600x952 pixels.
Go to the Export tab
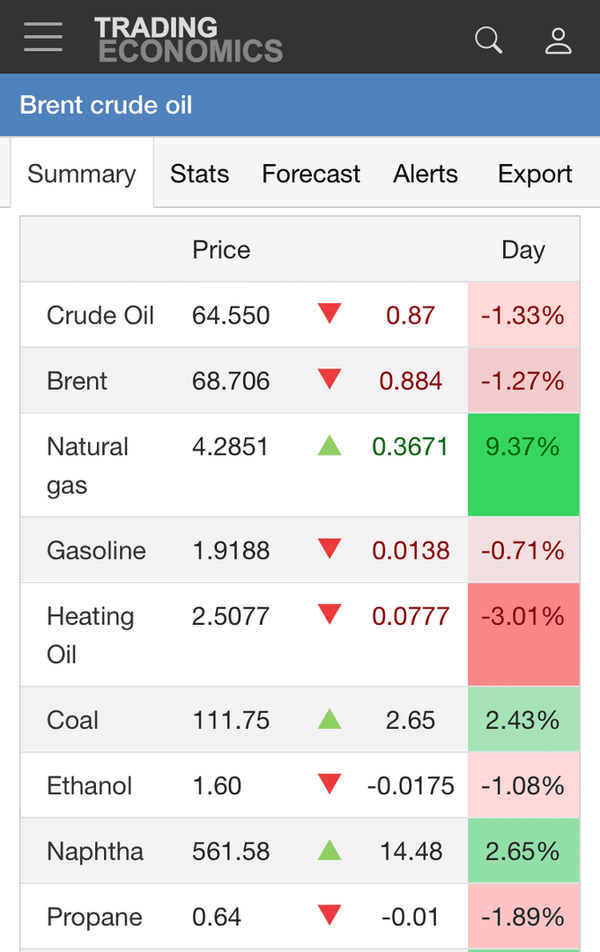tap(535, 173)
